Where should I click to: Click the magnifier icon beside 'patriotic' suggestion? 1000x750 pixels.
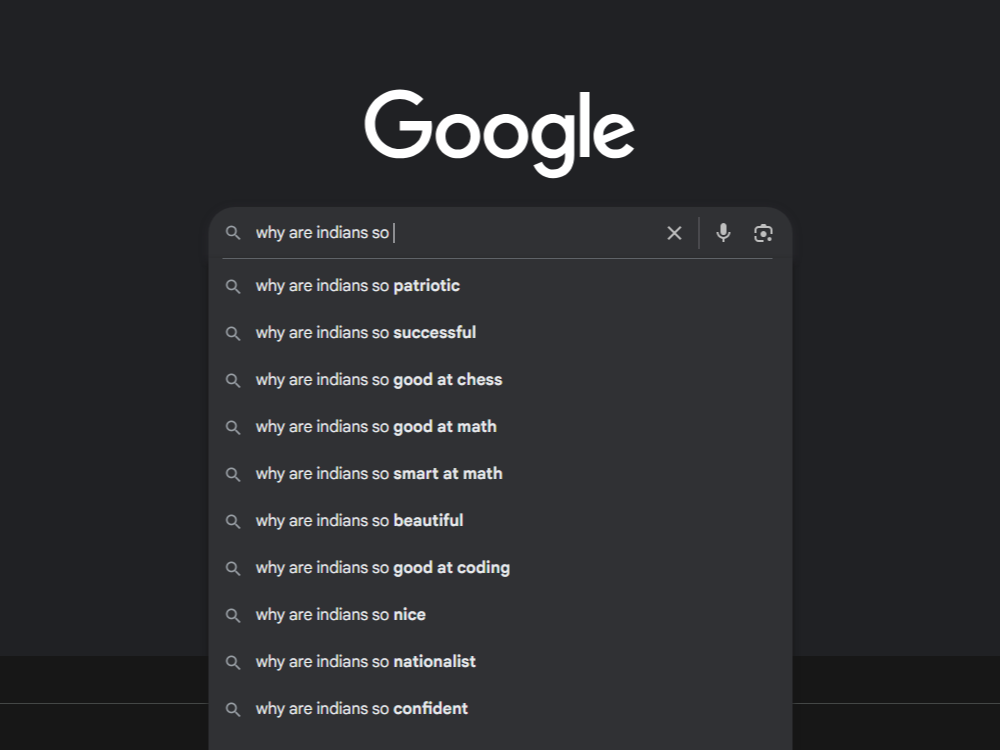click(x=233, y=286)
